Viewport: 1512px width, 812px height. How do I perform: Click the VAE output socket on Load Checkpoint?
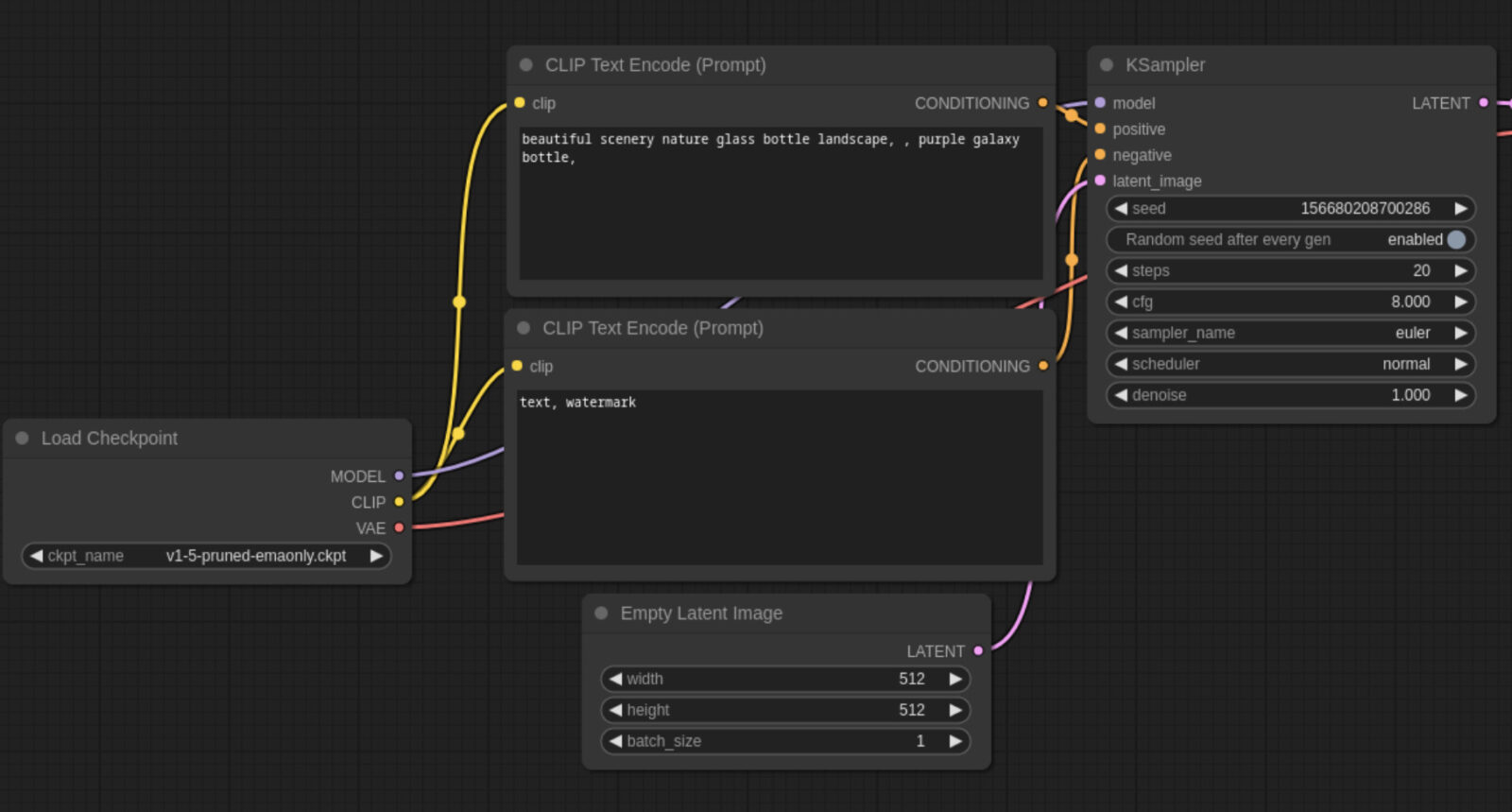[x=399, y=527]
